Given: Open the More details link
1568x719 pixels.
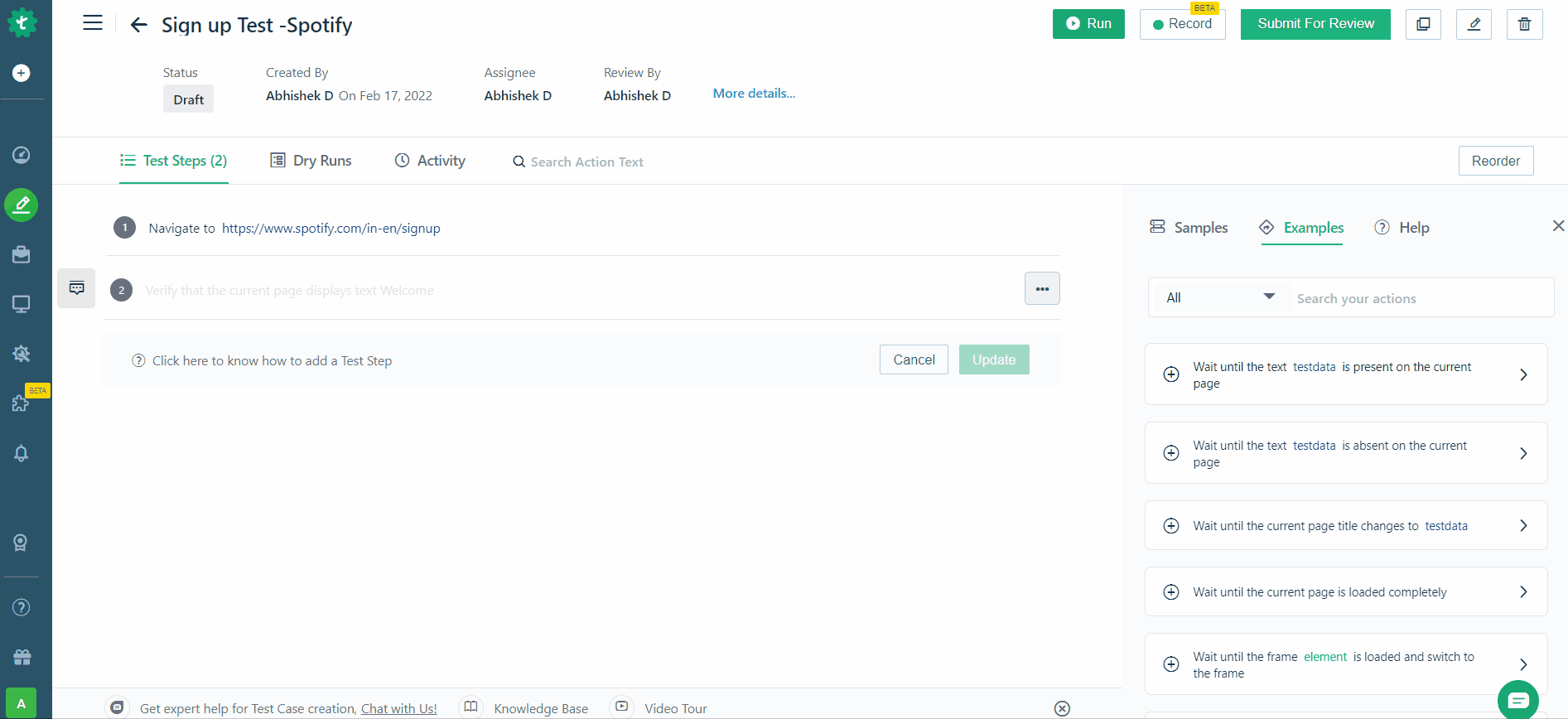Looking at the screenshot, I should (x=754, y=94).
